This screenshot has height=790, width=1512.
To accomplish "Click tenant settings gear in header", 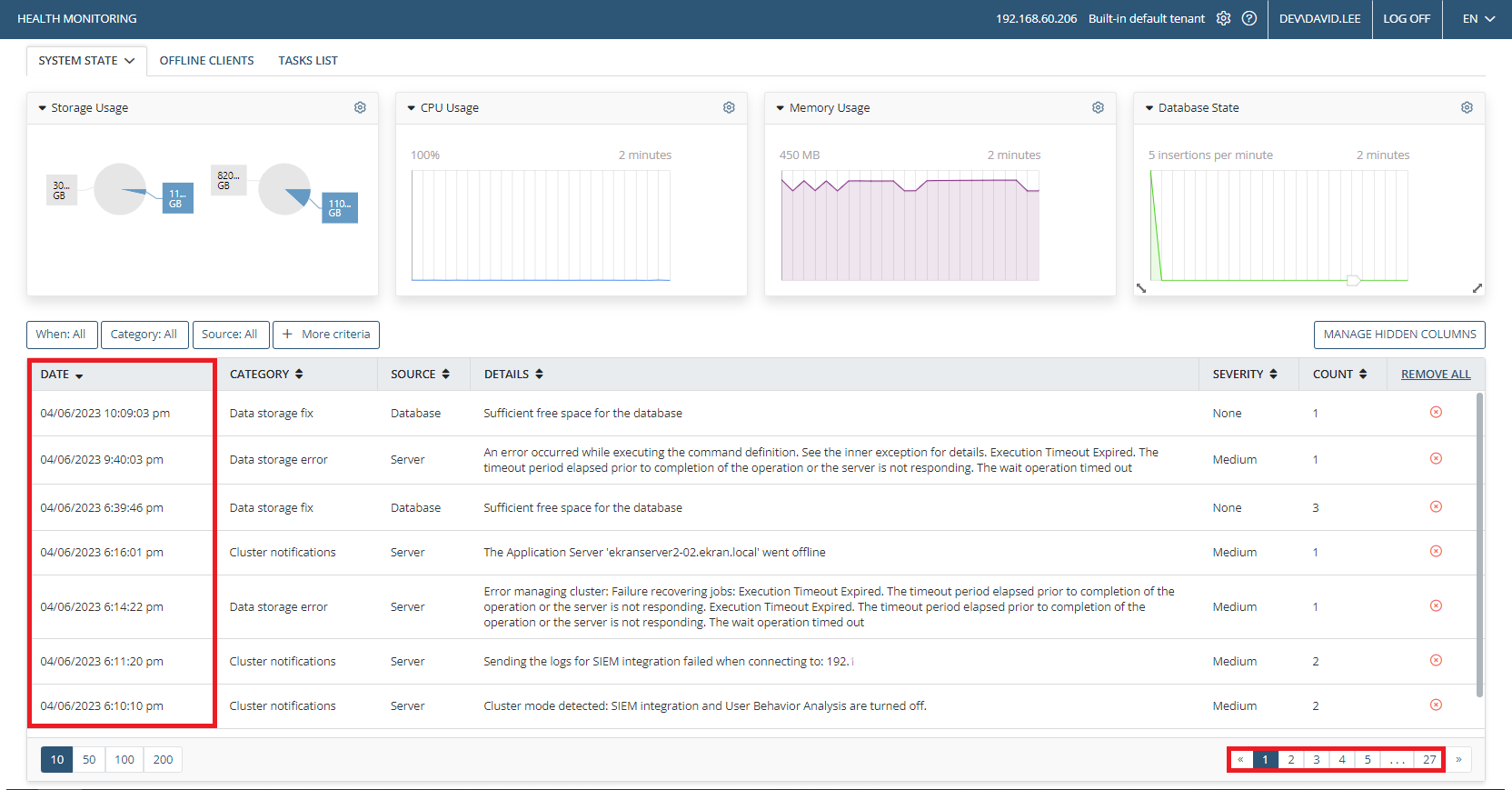I will 1224,18.
